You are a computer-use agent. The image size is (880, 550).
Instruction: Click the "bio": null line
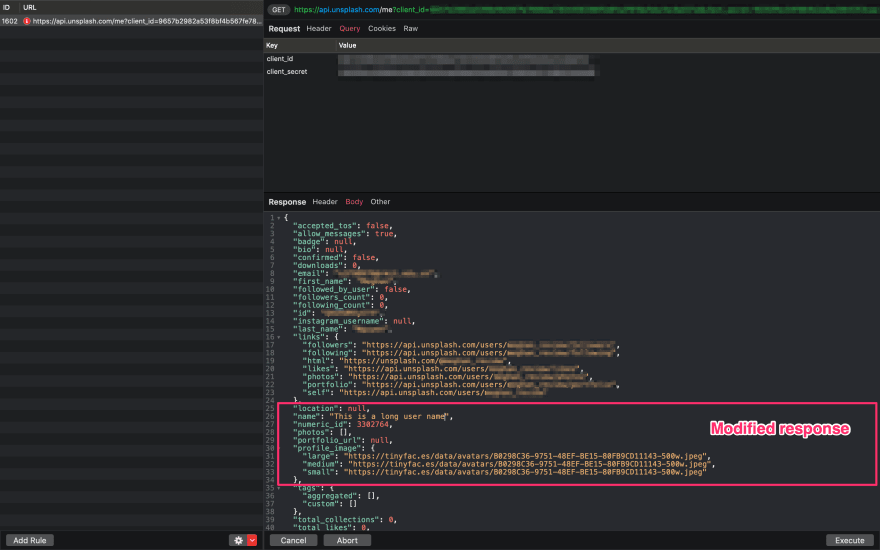[320, 250]
